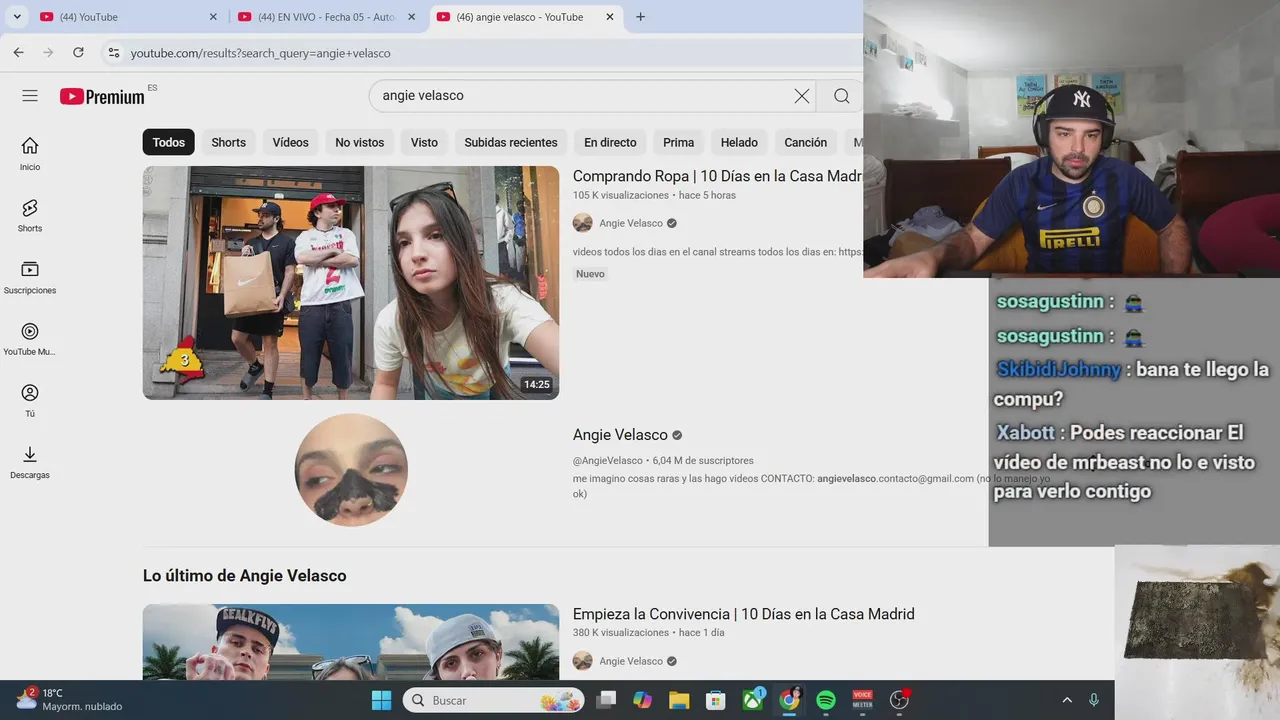Close the 'angie velasco' tab
This screenshot has height=720, width=1280.
point(610,17)
